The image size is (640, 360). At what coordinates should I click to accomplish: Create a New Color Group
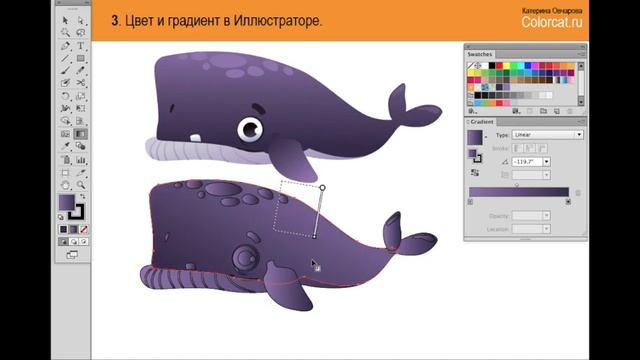[543, 111]
